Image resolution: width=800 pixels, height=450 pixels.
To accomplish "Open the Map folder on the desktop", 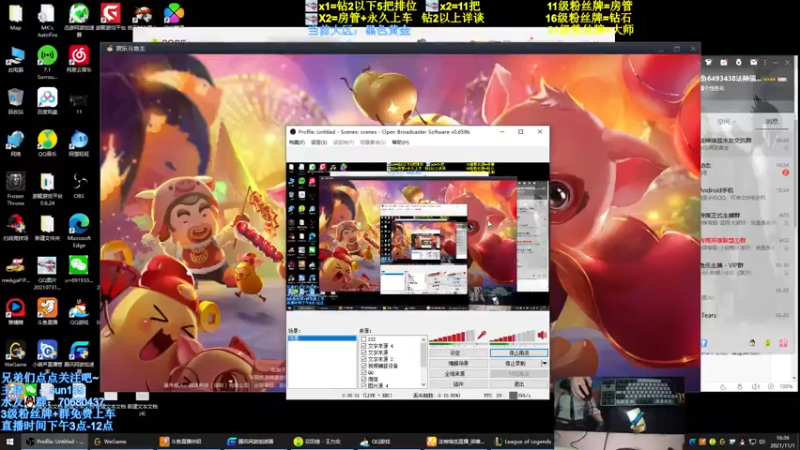I will (15, 17).
